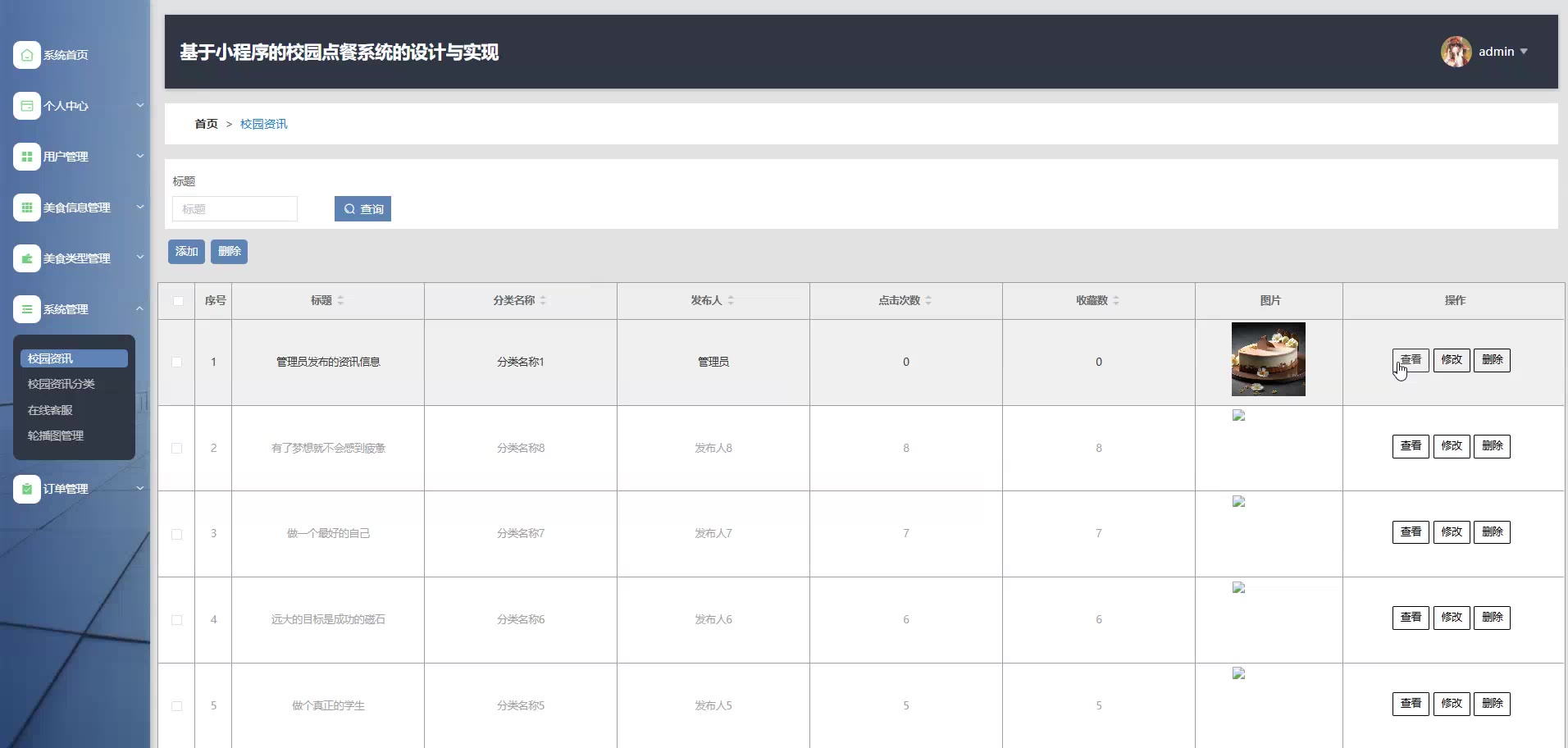This screenshot has width=1568, height=748.
Task: Click the 用户管理 grid icon
Action: pos(27,157)
